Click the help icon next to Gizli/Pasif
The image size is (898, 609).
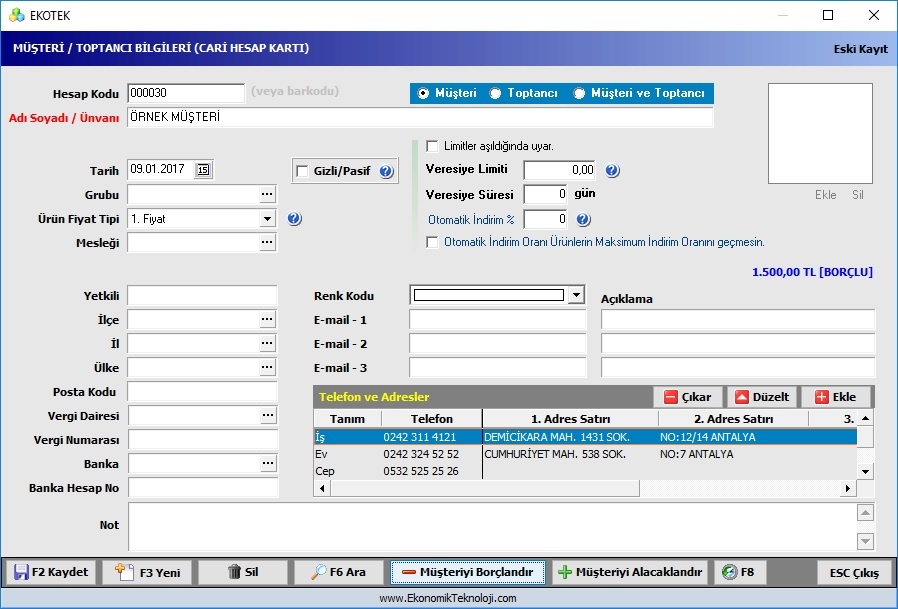tap(387, 171)
